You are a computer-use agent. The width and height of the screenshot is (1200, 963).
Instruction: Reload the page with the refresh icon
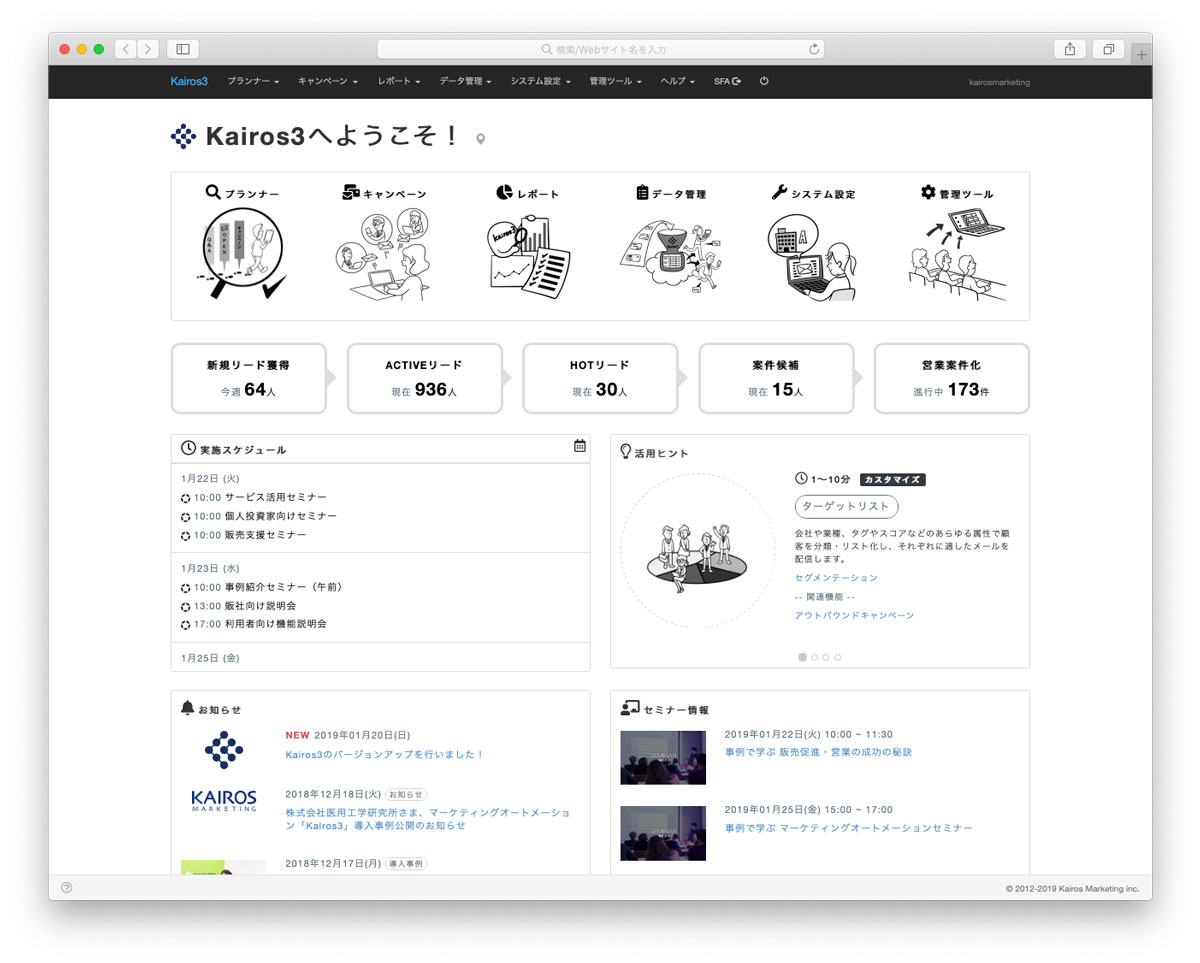pyautogui.click(x=814, y=49)
